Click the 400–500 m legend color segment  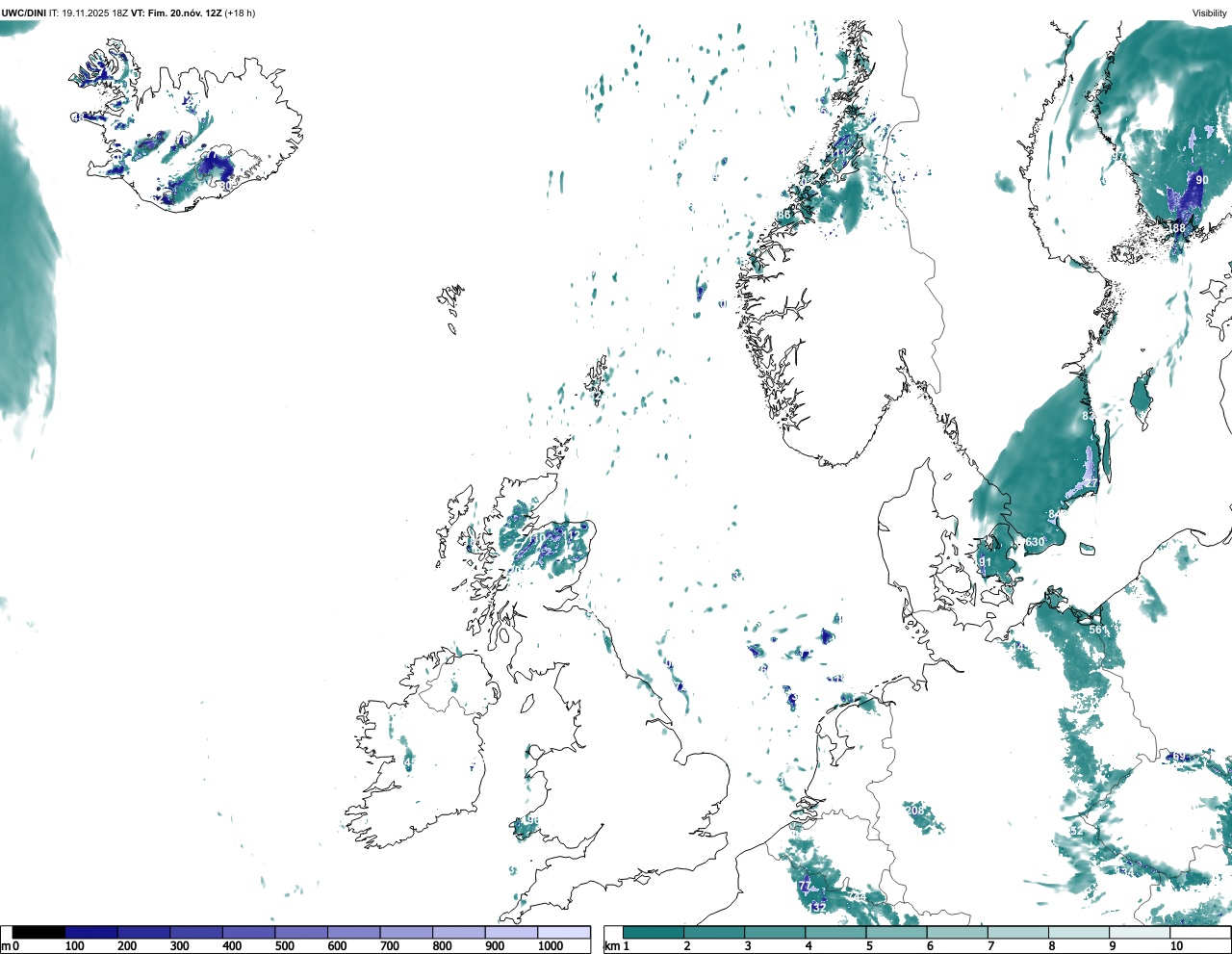coord(249,932)
